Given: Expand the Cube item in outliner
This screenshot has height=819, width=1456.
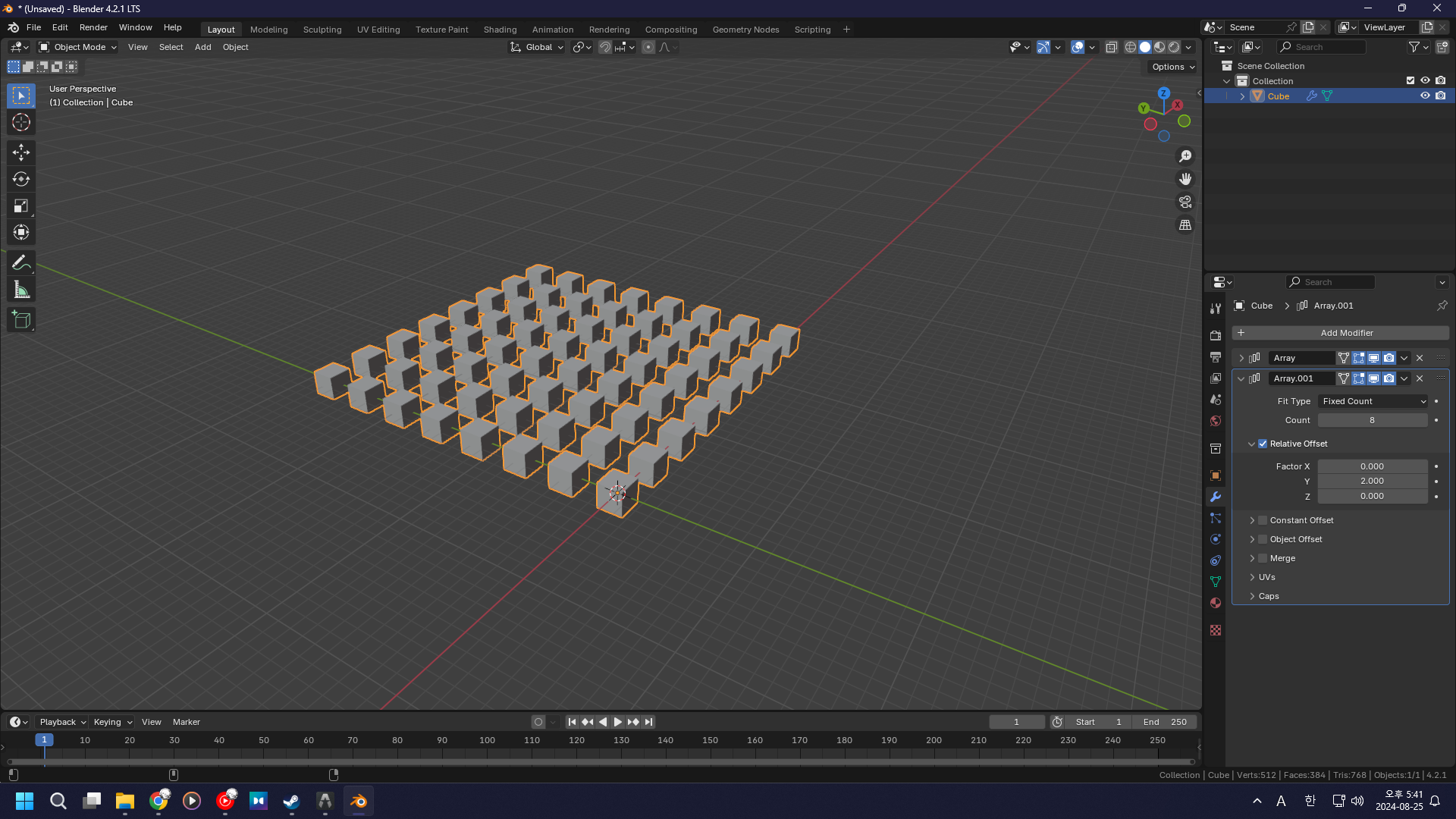Looking at the screenshot, I should pyautogui.click(x=1242, y=96).
